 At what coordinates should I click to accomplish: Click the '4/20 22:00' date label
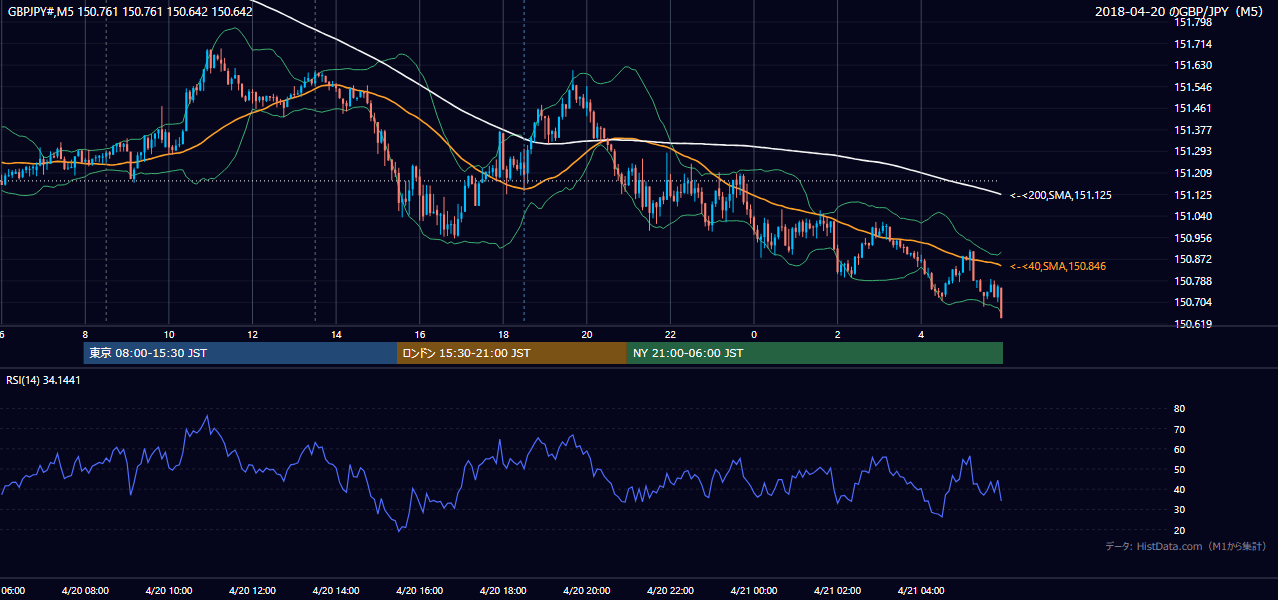tap(670, 590)
